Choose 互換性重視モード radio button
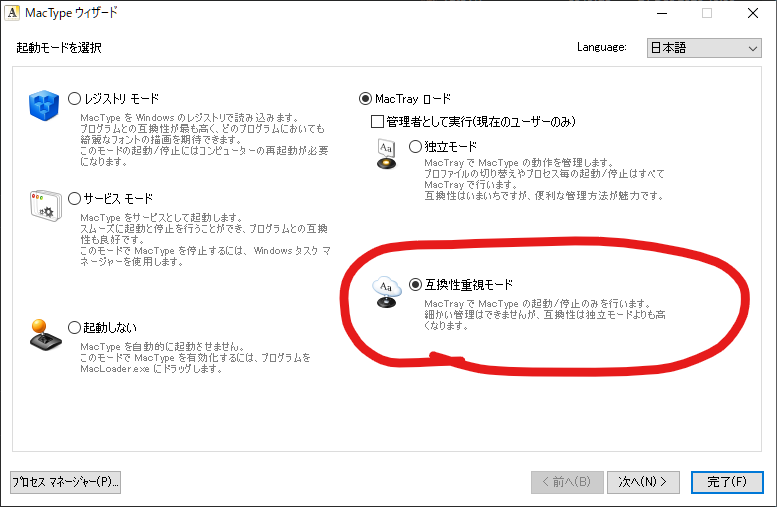The height and width of the screenshot is (507, 777). [416, 284]
